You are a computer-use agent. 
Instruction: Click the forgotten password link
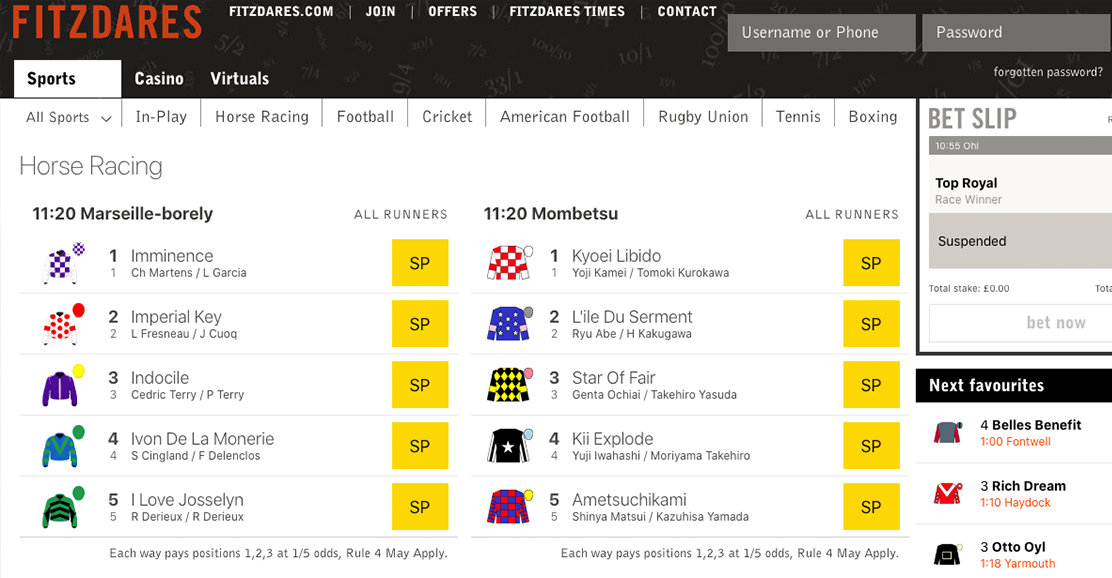[1047, 72]
